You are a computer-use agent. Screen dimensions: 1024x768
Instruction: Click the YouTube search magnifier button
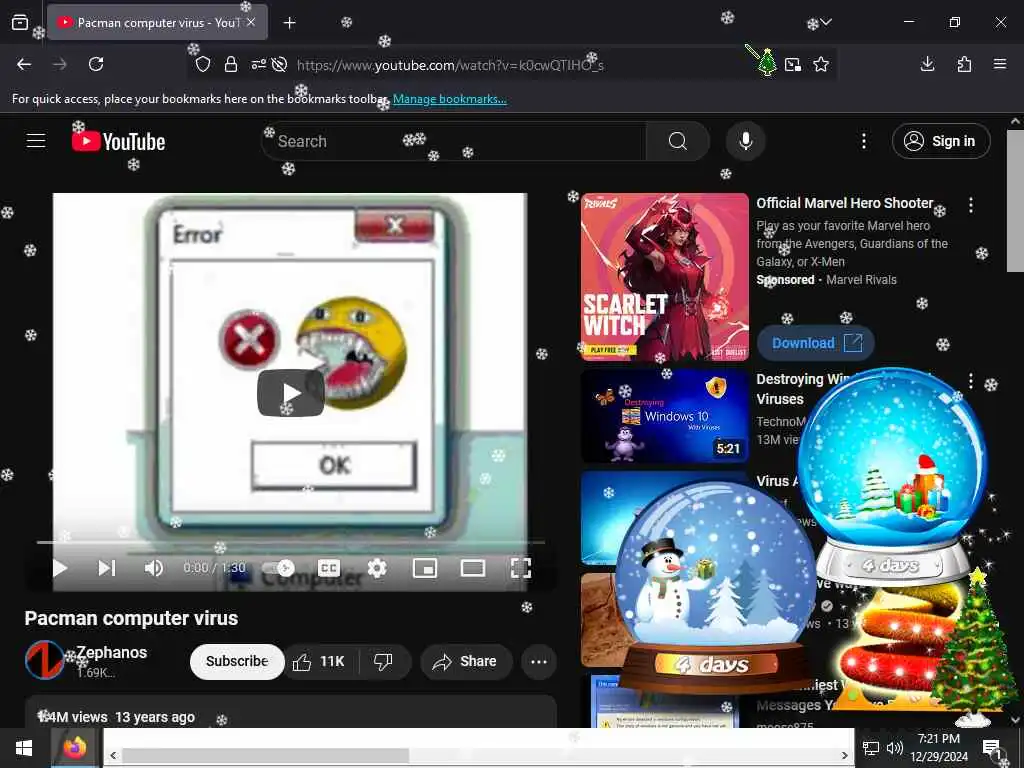pos(678,141)
